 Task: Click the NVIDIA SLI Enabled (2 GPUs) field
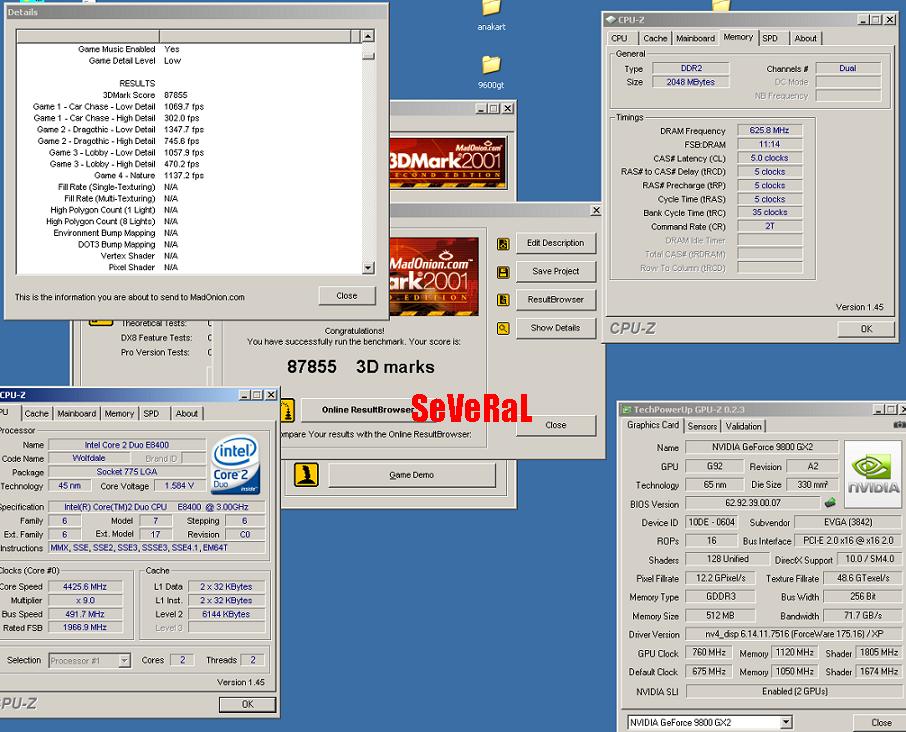pyautogui.click(x=794, y=692)
